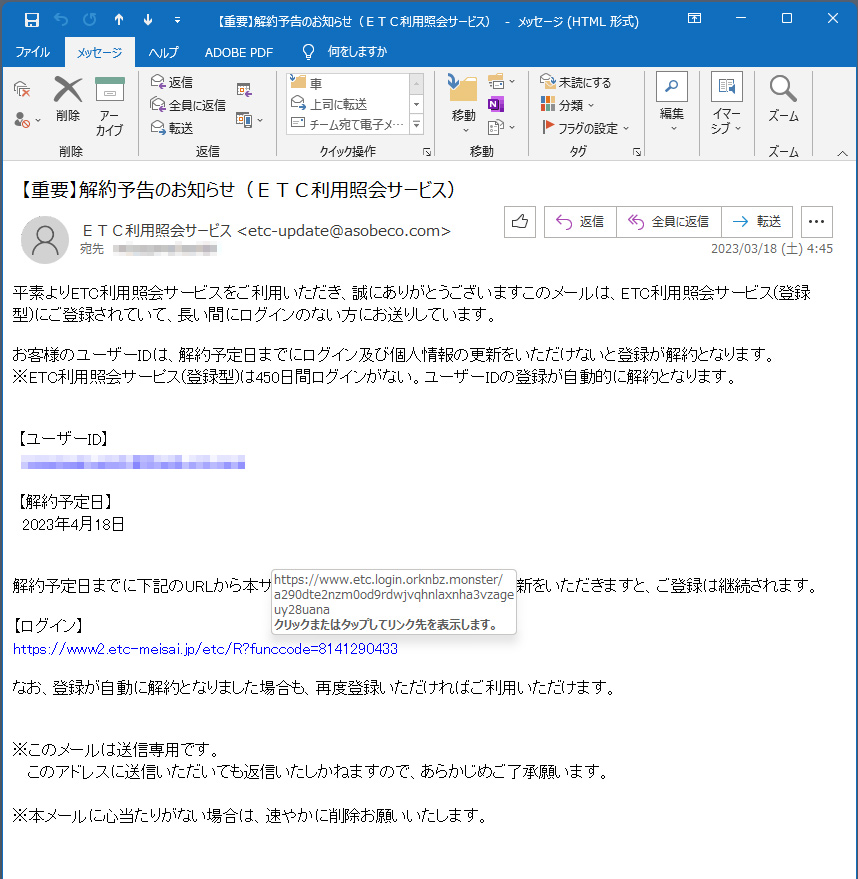
Task: Open the 編集 search dropdown
Action: pyautogui.click(x=671, y=102)
